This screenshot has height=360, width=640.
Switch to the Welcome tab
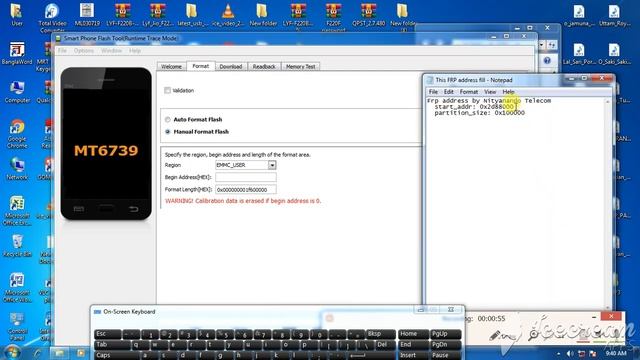point(171,66)
